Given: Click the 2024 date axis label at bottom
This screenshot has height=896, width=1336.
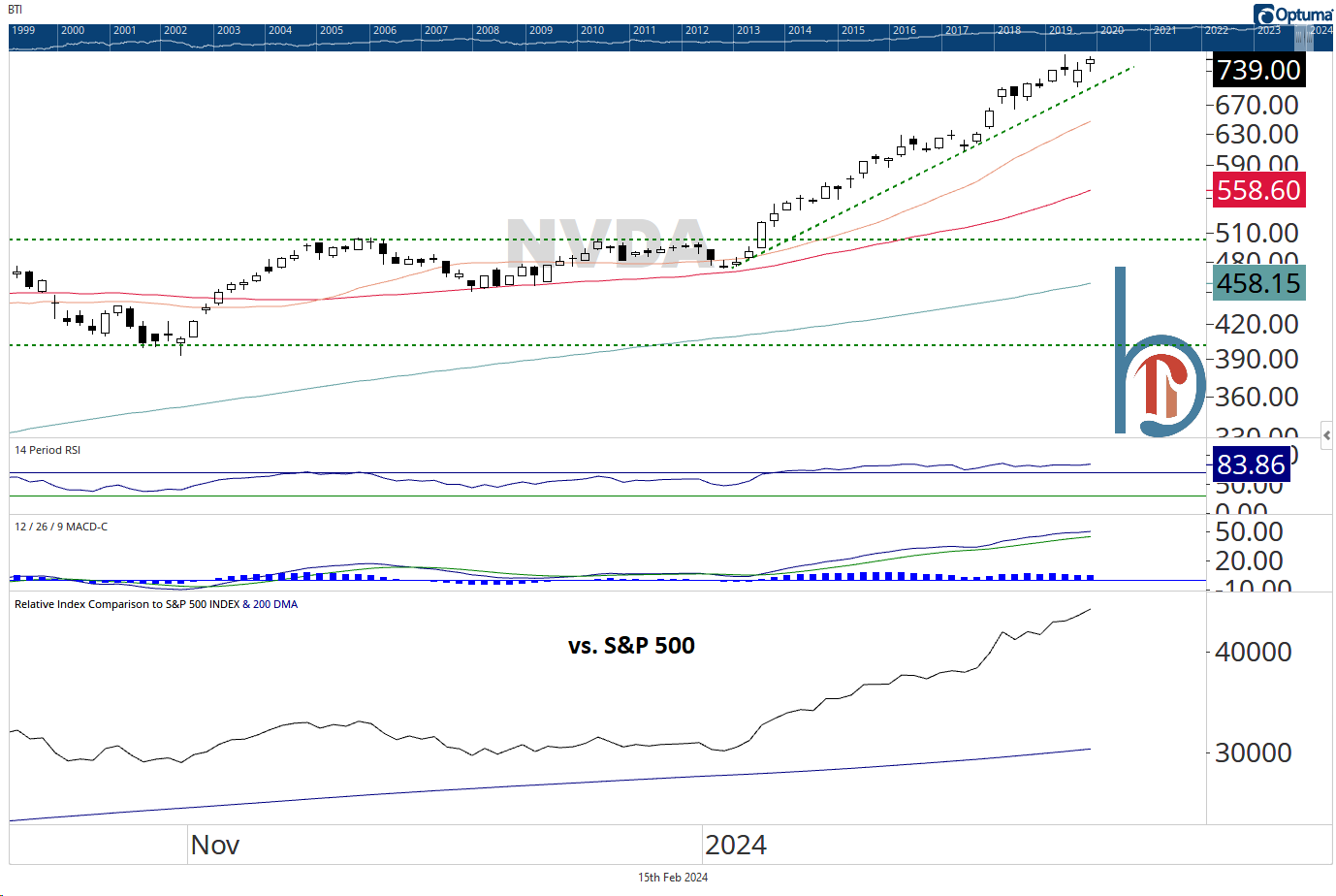Looking at the screenshot, I should pyautogui.click(x=736, y=845).
